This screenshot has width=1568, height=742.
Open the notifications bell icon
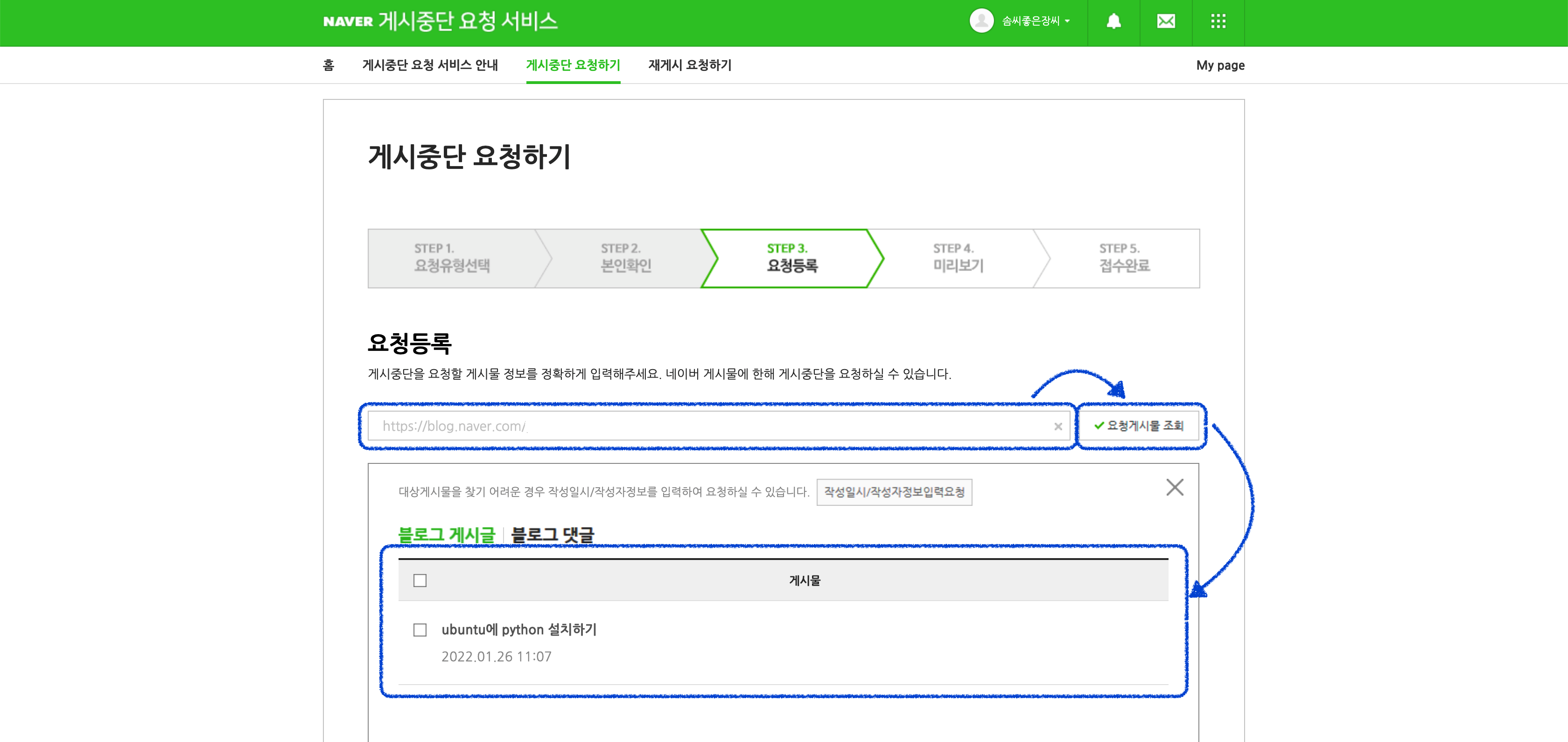pyautogui.click(x=1113, y=21)
